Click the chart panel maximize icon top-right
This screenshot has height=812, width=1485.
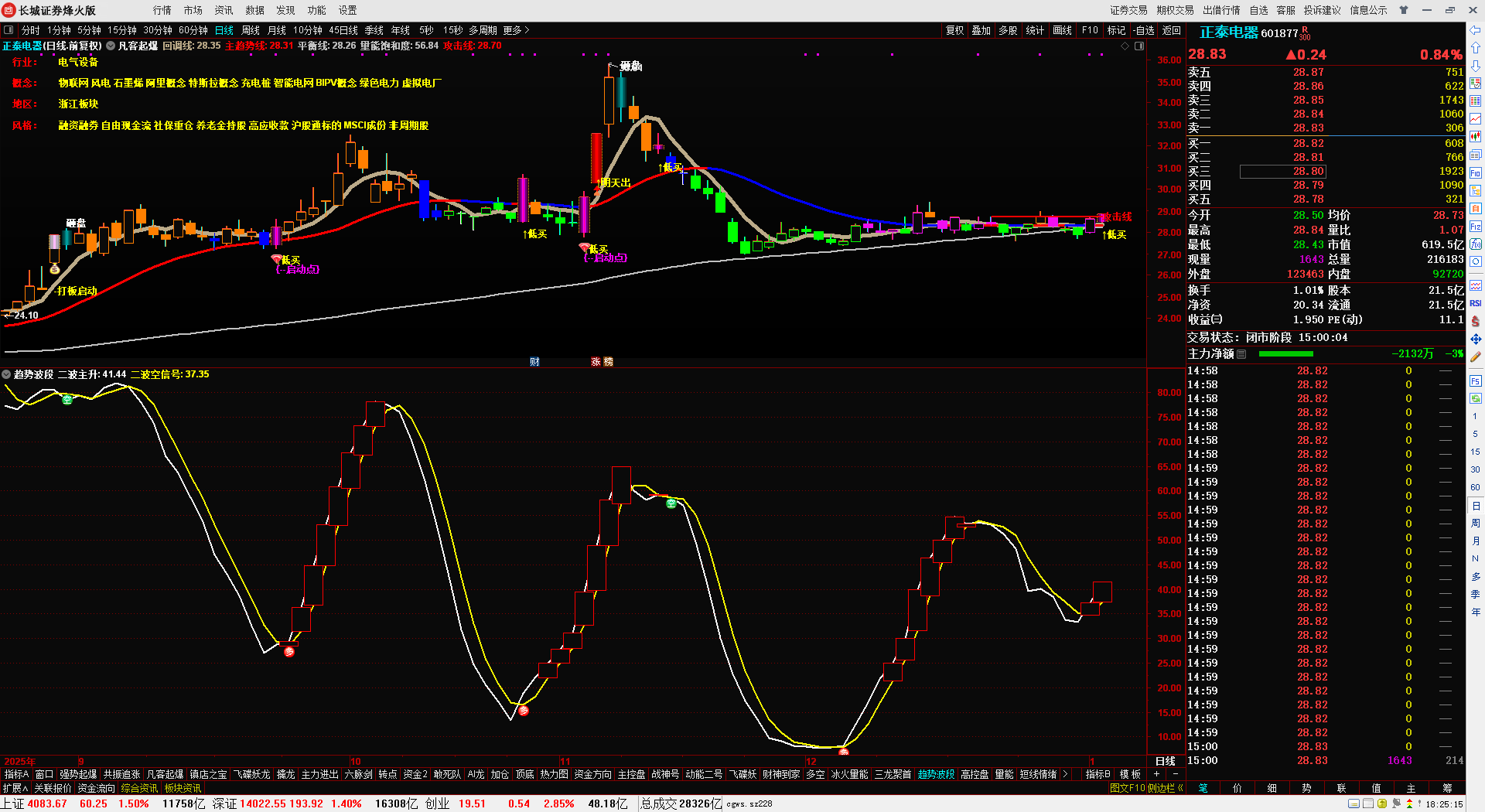click(1139, 46)
